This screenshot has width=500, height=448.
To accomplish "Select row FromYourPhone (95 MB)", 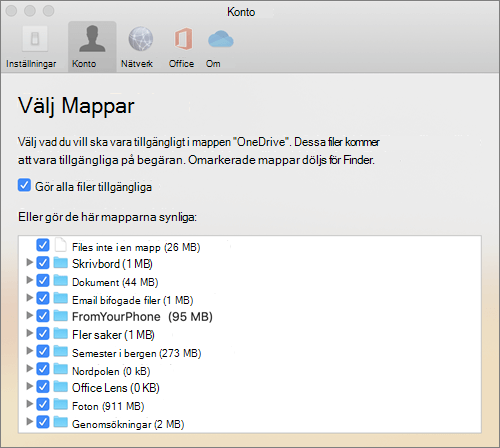I will pyautogui.click(x=142, y=317).
